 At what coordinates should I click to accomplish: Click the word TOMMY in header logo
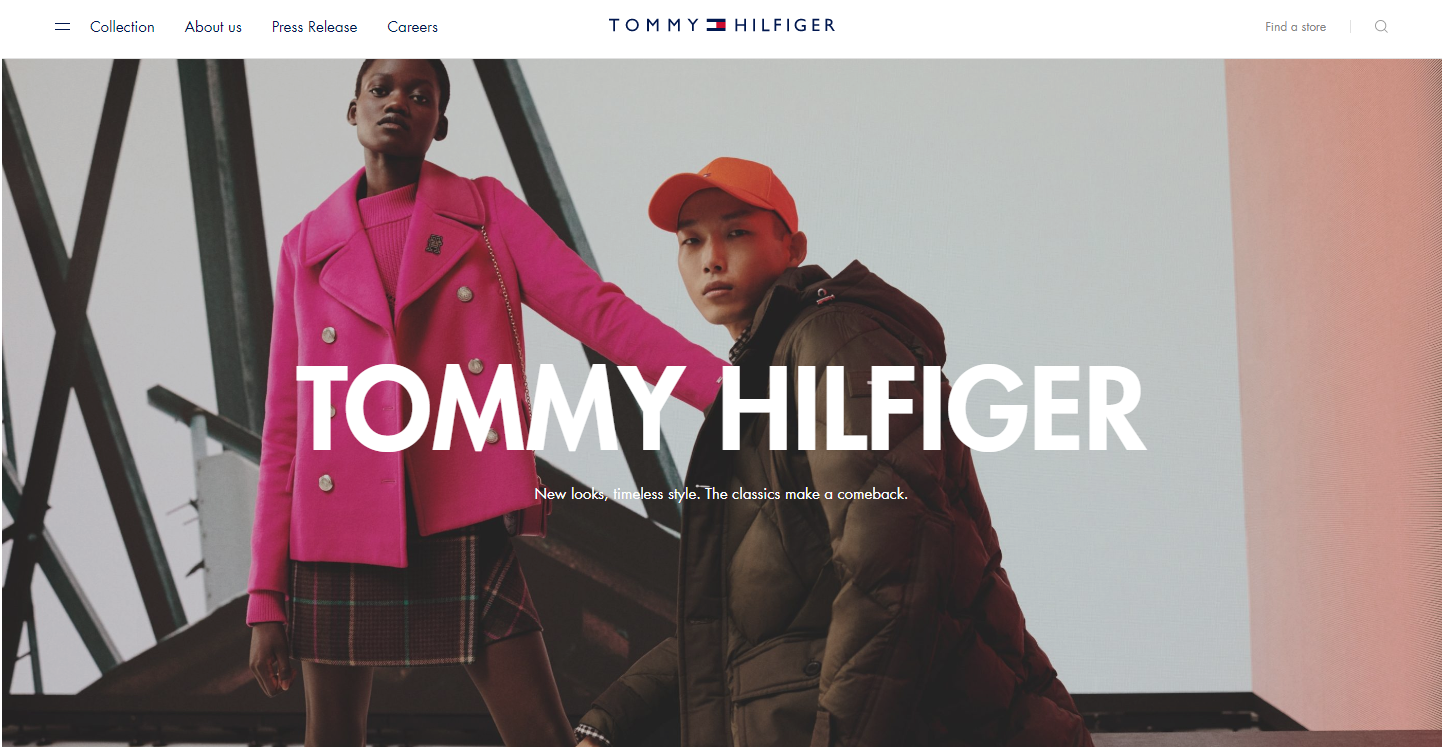(x=654, y=26)
